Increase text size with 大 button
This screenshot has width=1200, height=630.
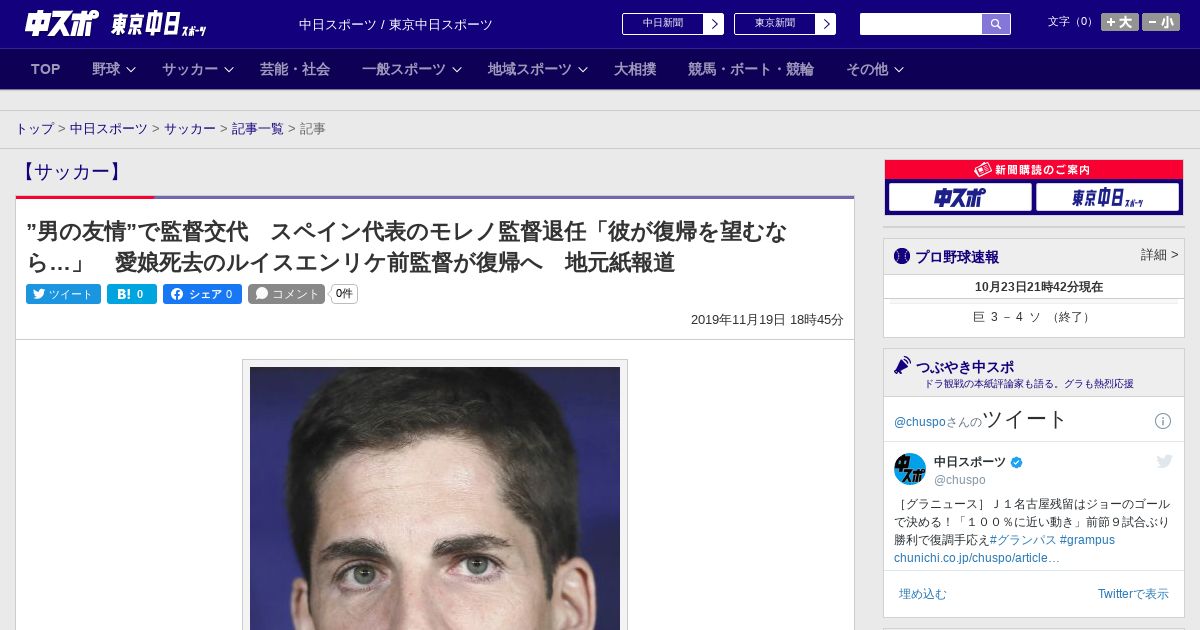point(1119,22)
